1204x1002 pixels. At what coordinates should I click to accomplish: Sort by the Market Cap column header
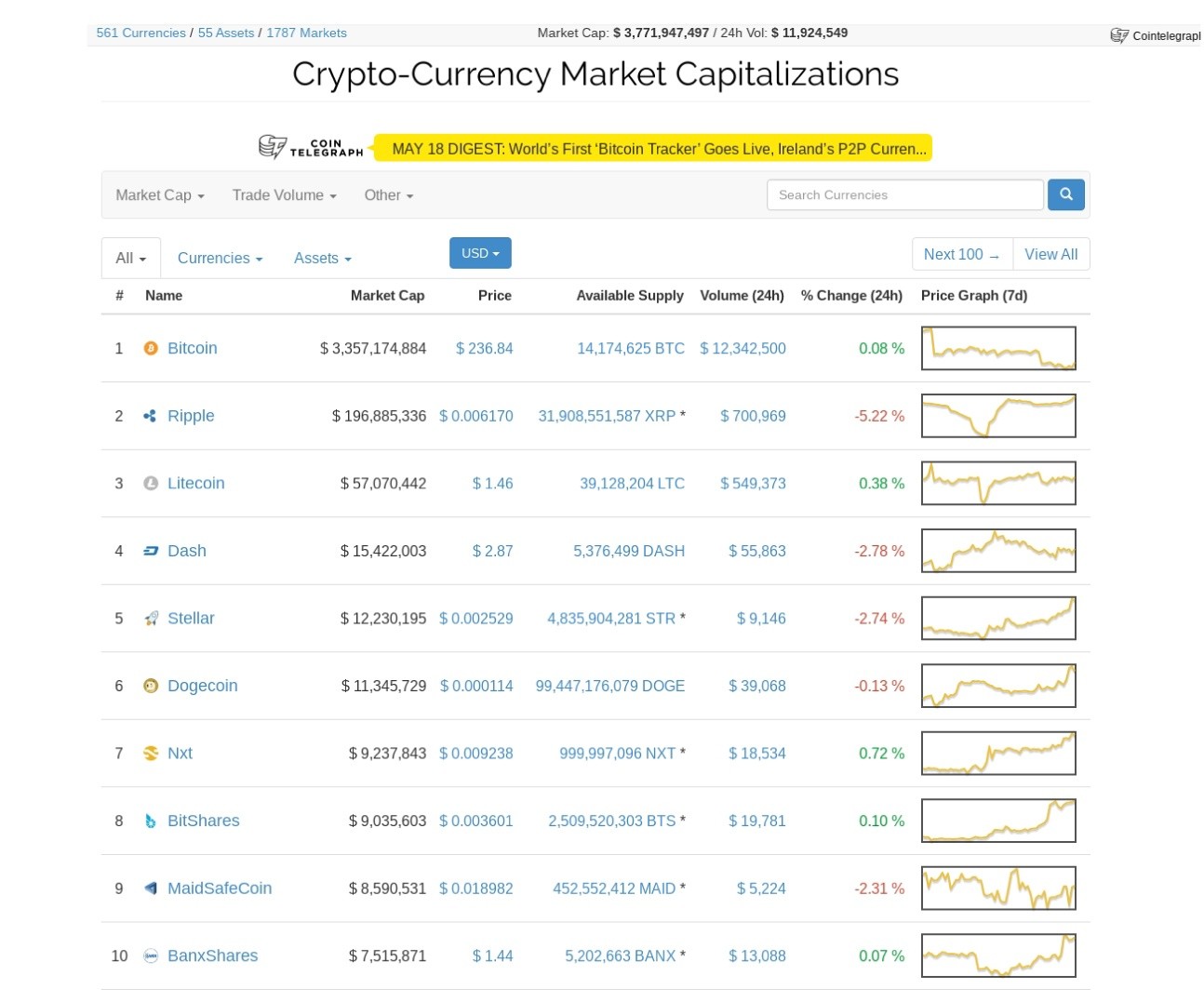coord(387,295)
